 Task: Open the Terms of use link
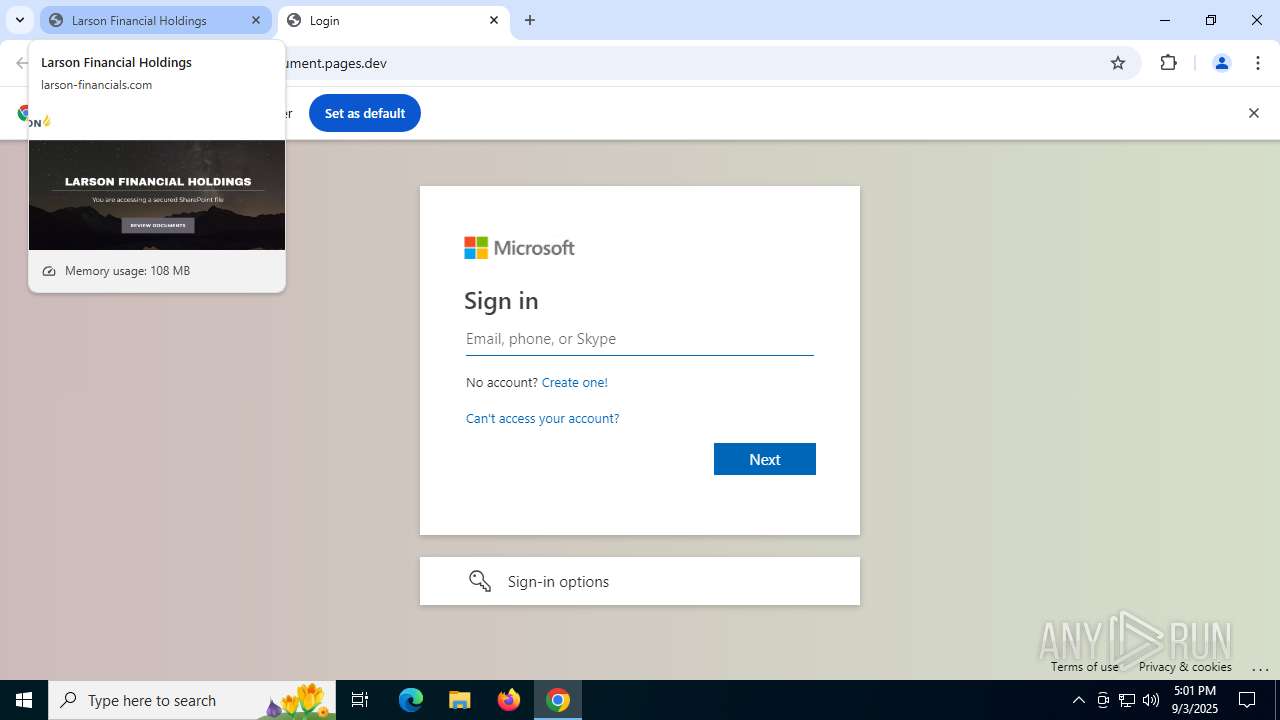pyautogui.click(x=1084, y=667)
